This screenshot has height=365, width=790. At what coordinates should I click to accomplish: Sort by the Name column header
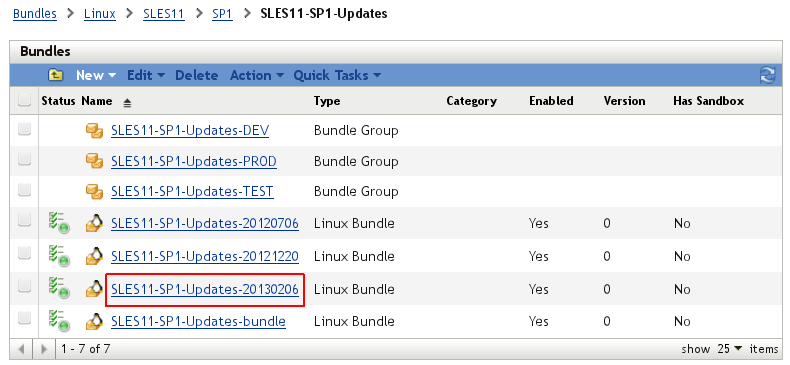click(97, 101)
